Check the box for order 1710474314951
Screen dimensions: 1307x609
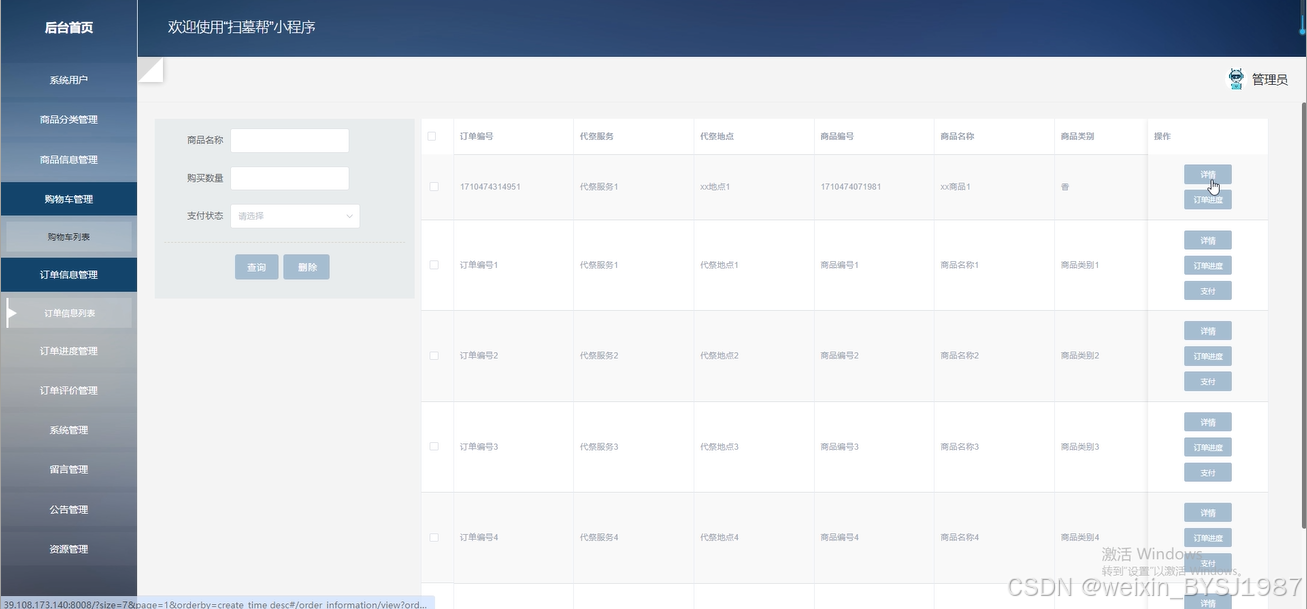(433, 187)
